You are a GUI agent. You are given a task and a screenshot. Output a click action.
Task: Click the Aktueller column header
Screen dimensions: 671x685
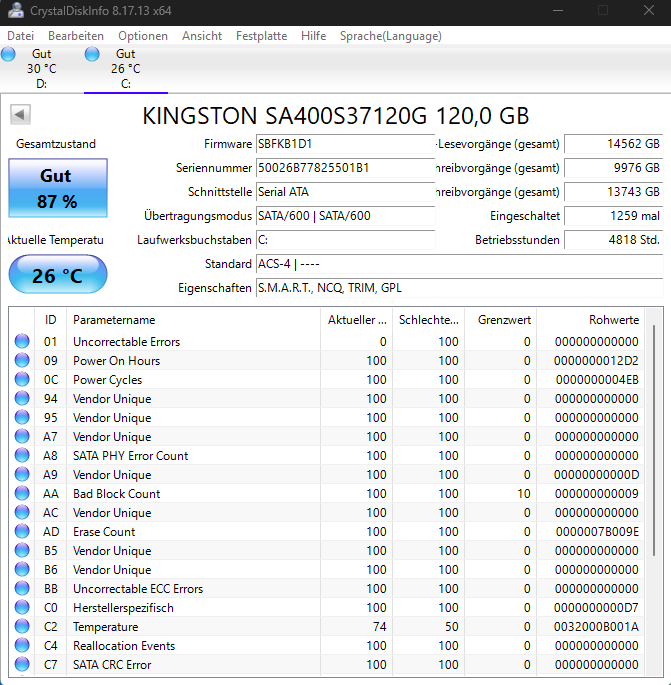[x=356, y=320]
